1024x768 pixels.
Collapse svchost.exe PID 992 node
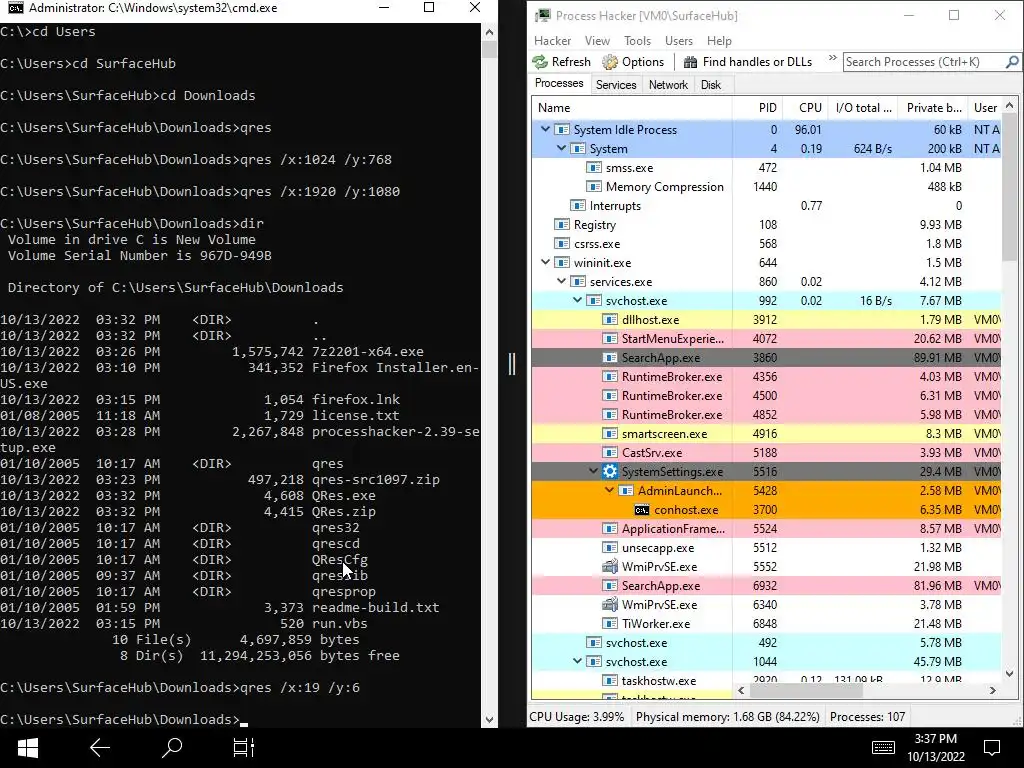click(577, 300)
